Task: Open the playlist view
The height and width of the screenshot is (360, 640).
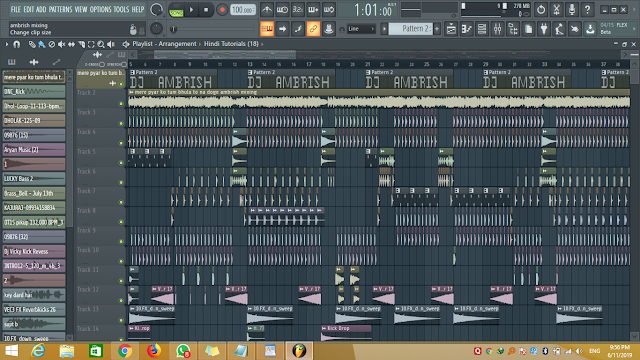Action: click(x=451, y=29)
